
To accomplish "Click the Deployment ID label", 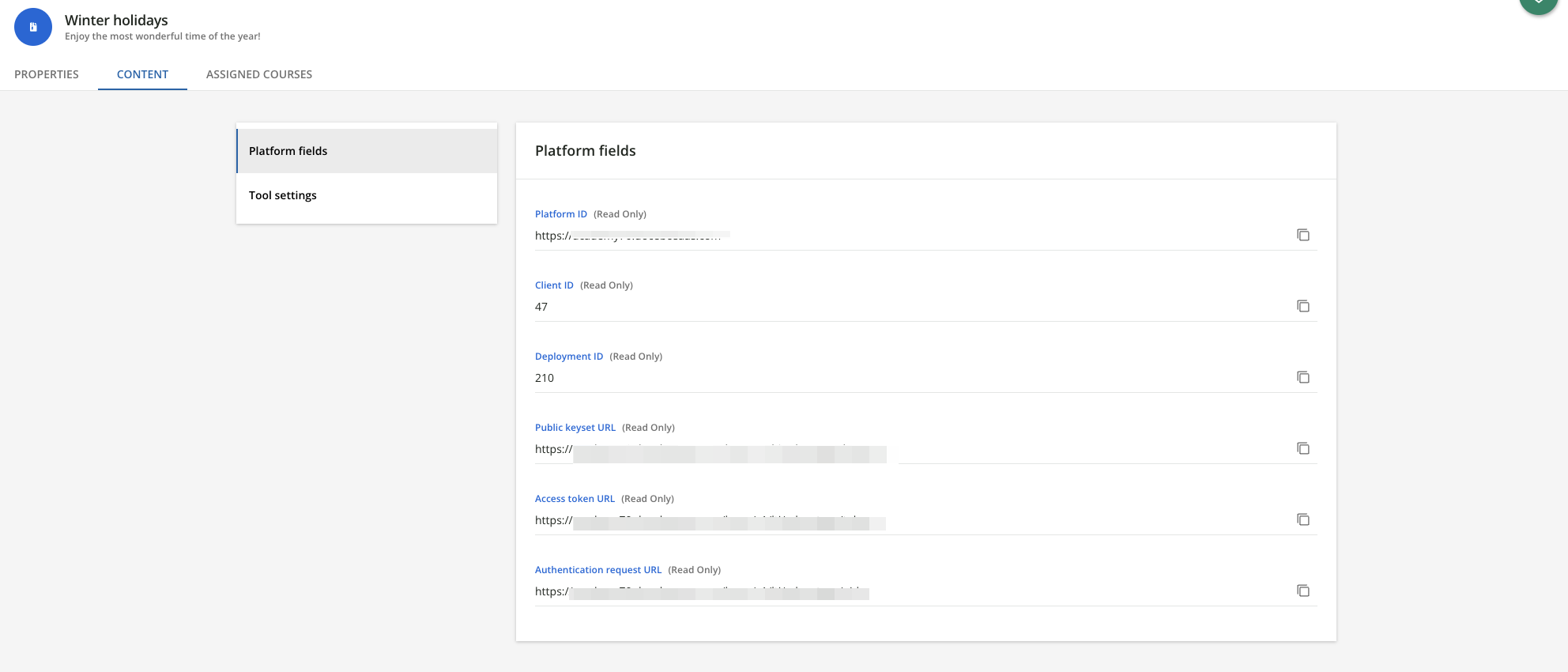I will pyautogui.click(x=569, y=357).
